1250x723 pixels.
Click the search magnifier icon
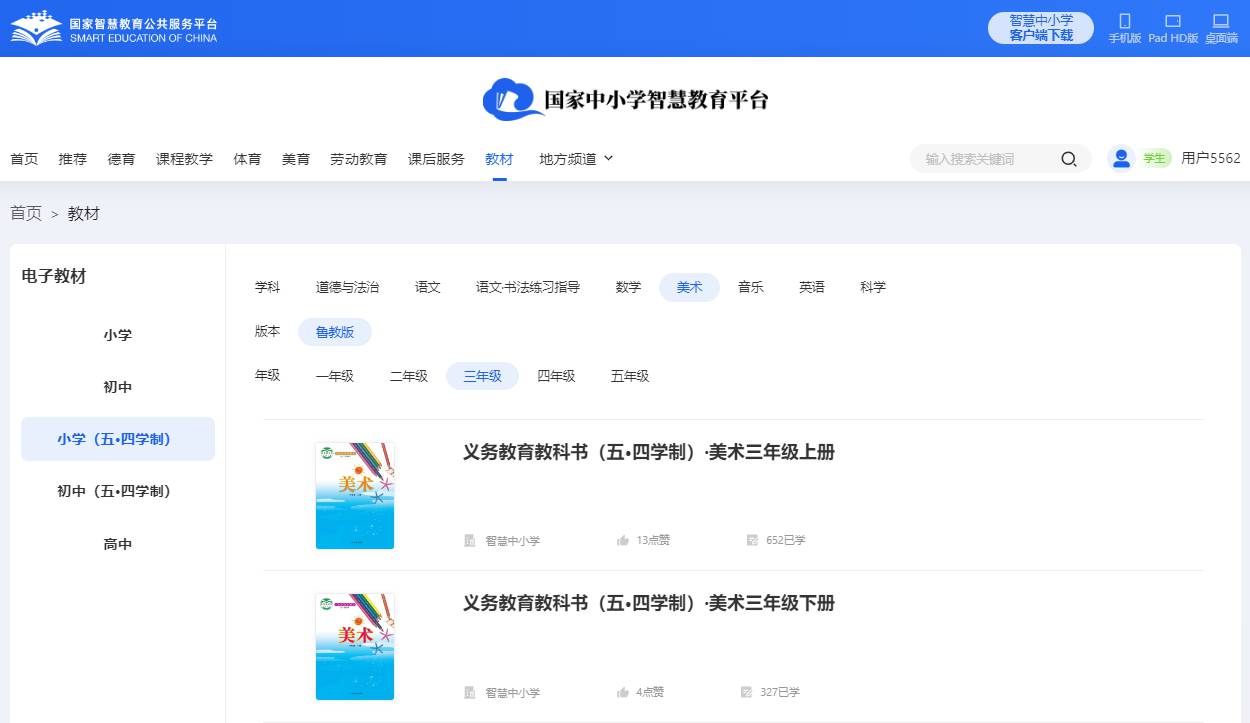(x=1069, y=159)
